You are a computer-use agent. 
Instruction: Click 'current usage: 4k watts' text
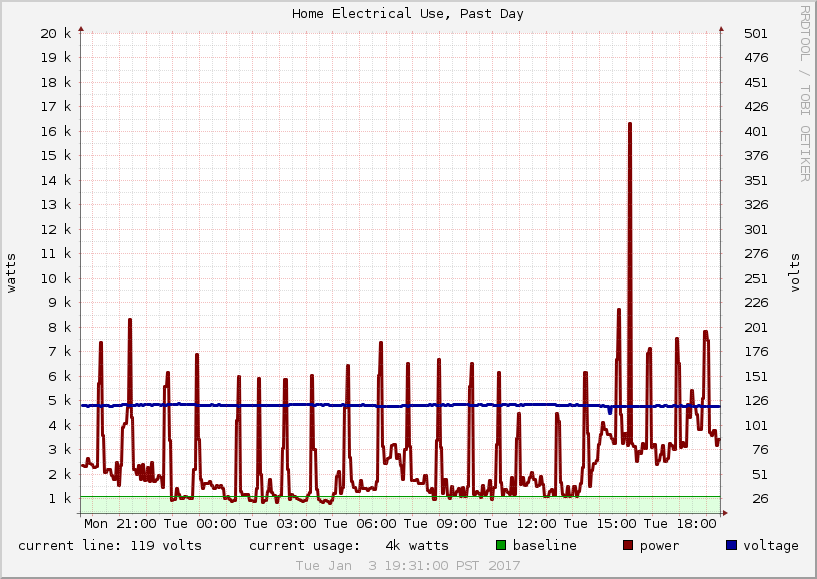pyautogui.click(x=349, y=546)
